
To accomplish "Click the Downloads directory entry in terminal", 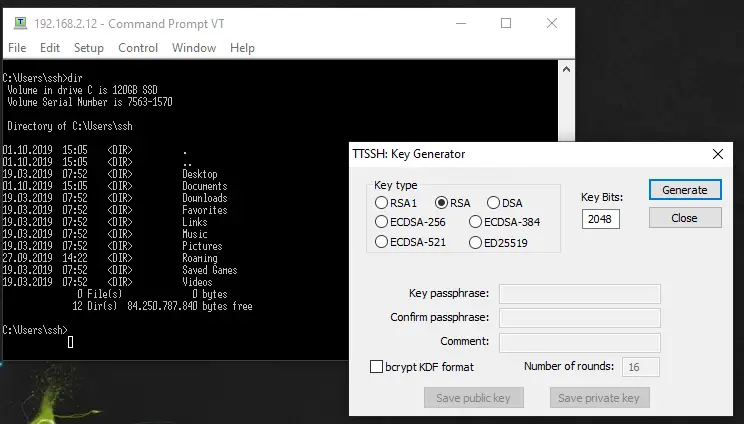I will (205, 198).
